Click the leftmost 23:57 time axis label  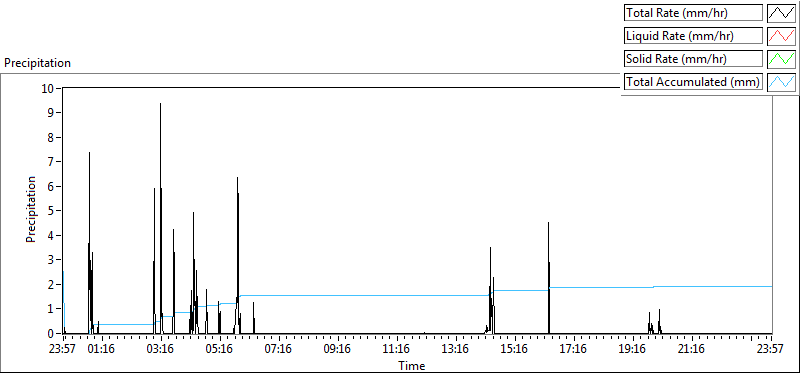click(63, 349)
